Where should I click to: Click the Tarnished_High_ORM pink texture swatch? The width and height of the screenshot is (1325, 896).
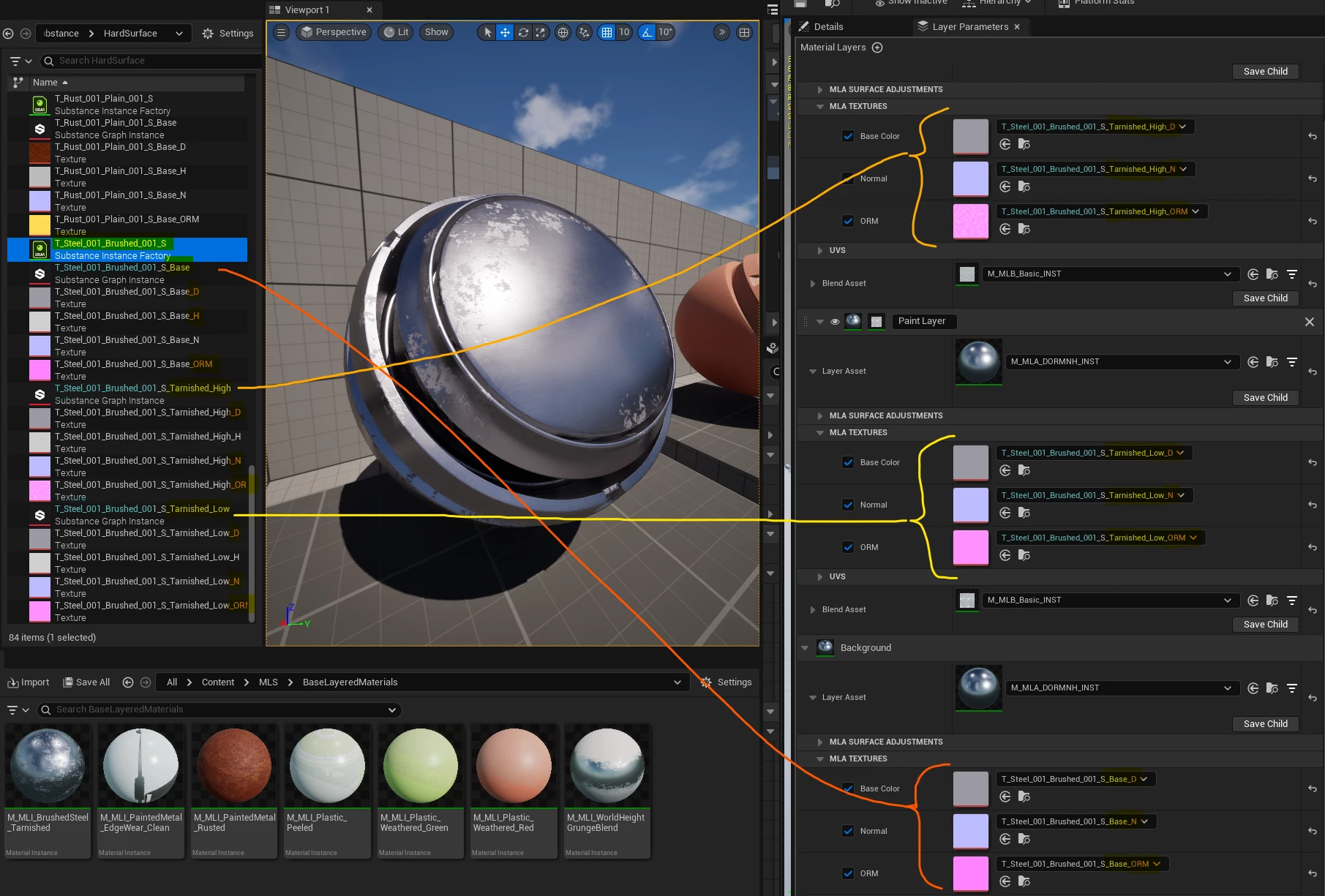[971, 221]
